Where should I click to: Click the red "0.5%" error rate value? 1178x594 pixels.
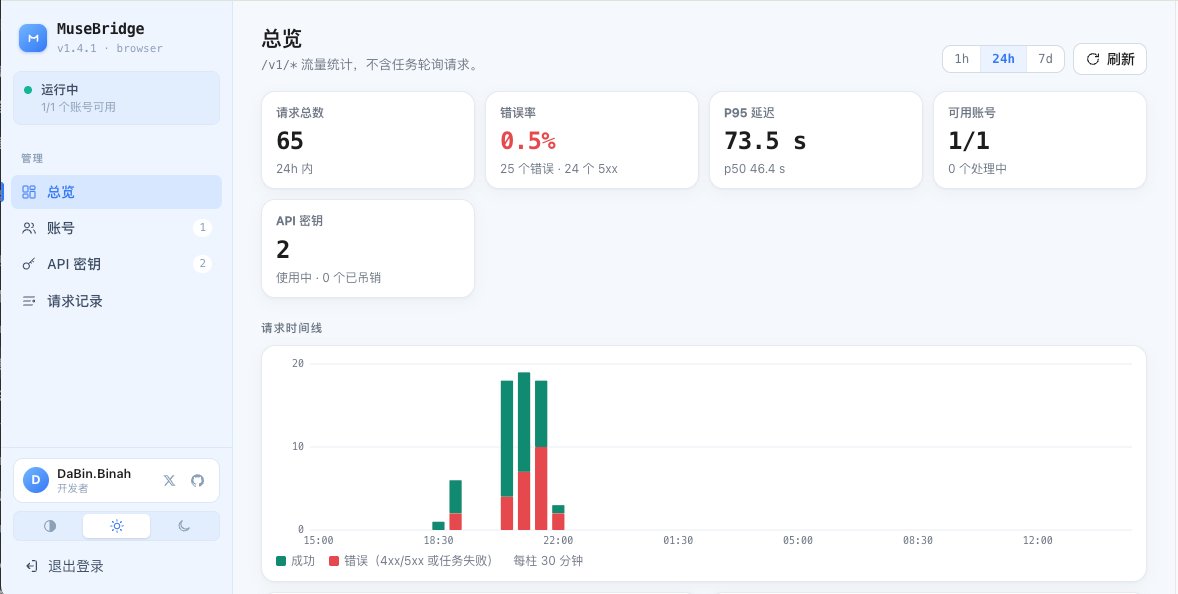528,140
